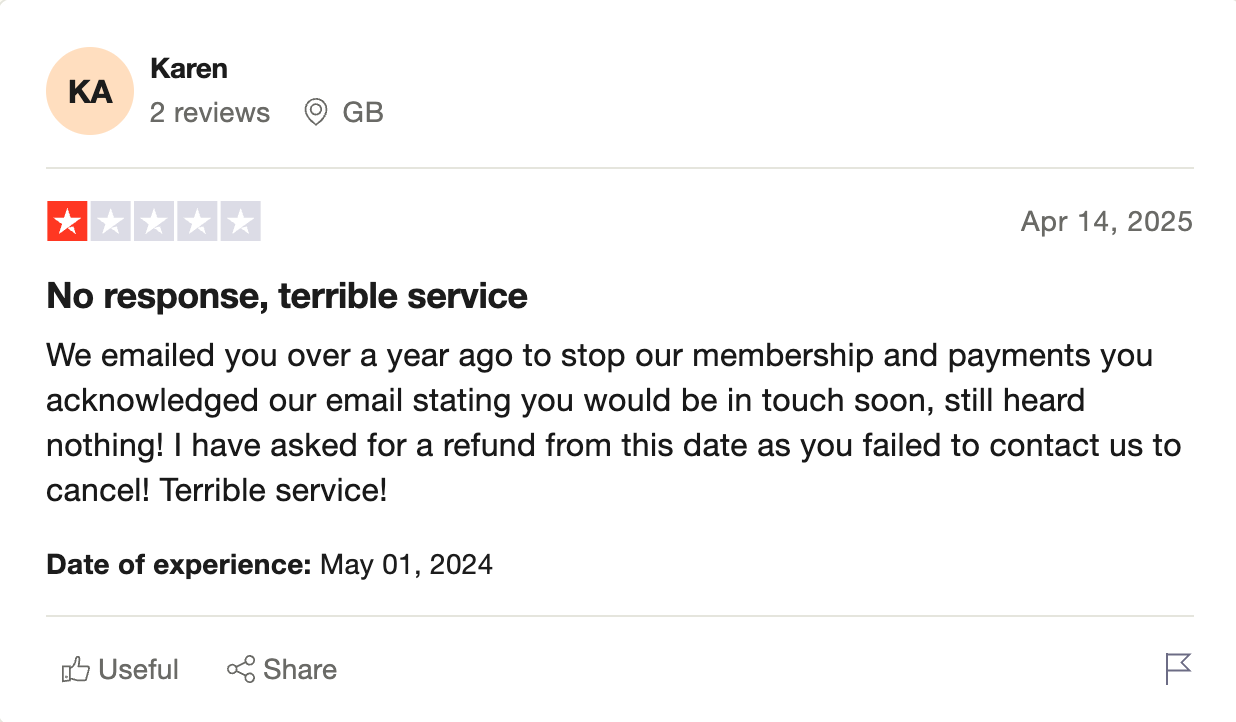Open Karen's reviewer profile name
This screenshot has height=722, width=1236.
click(188, 69)
